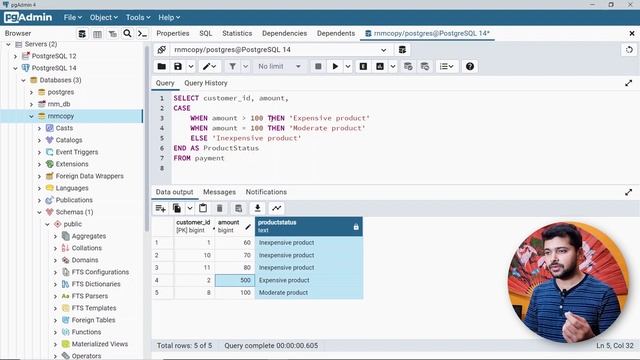Screen dimensions: 640x360
Task: Click in SQL editor line 7 FROM payment
Action: pos(199,158)
